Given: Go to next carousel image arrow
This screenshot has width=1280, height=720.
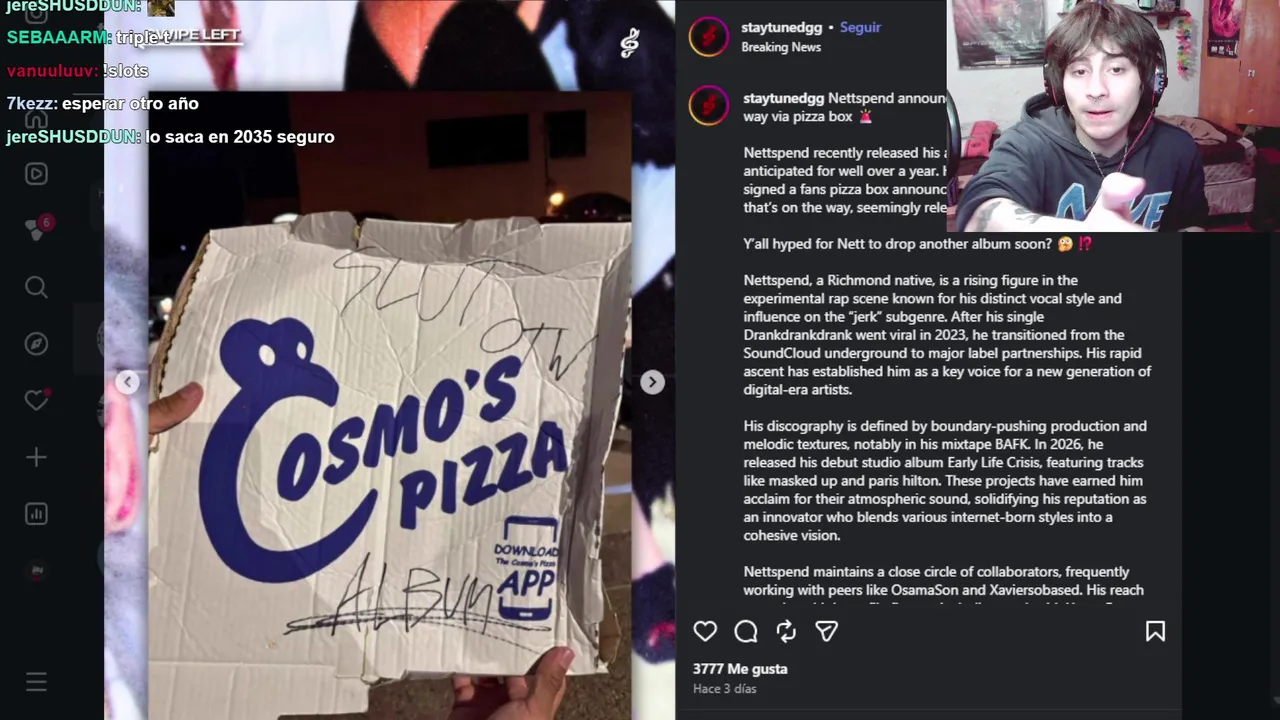Looking at the screenshot, I should 652,382.
